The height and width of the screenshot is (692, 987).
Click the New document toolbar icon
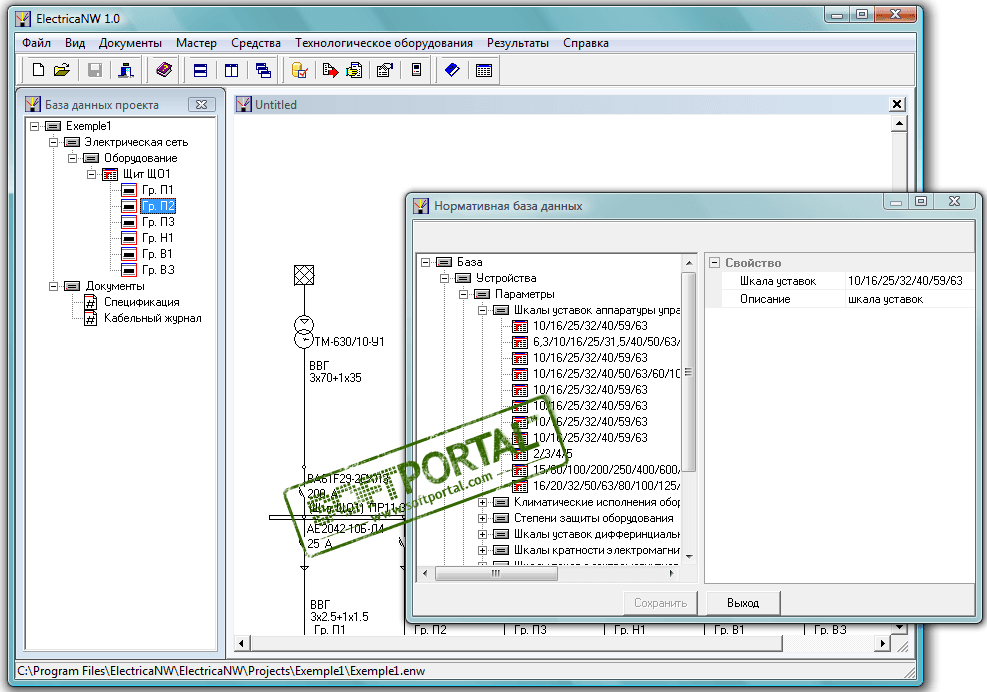tap(38, 70)
